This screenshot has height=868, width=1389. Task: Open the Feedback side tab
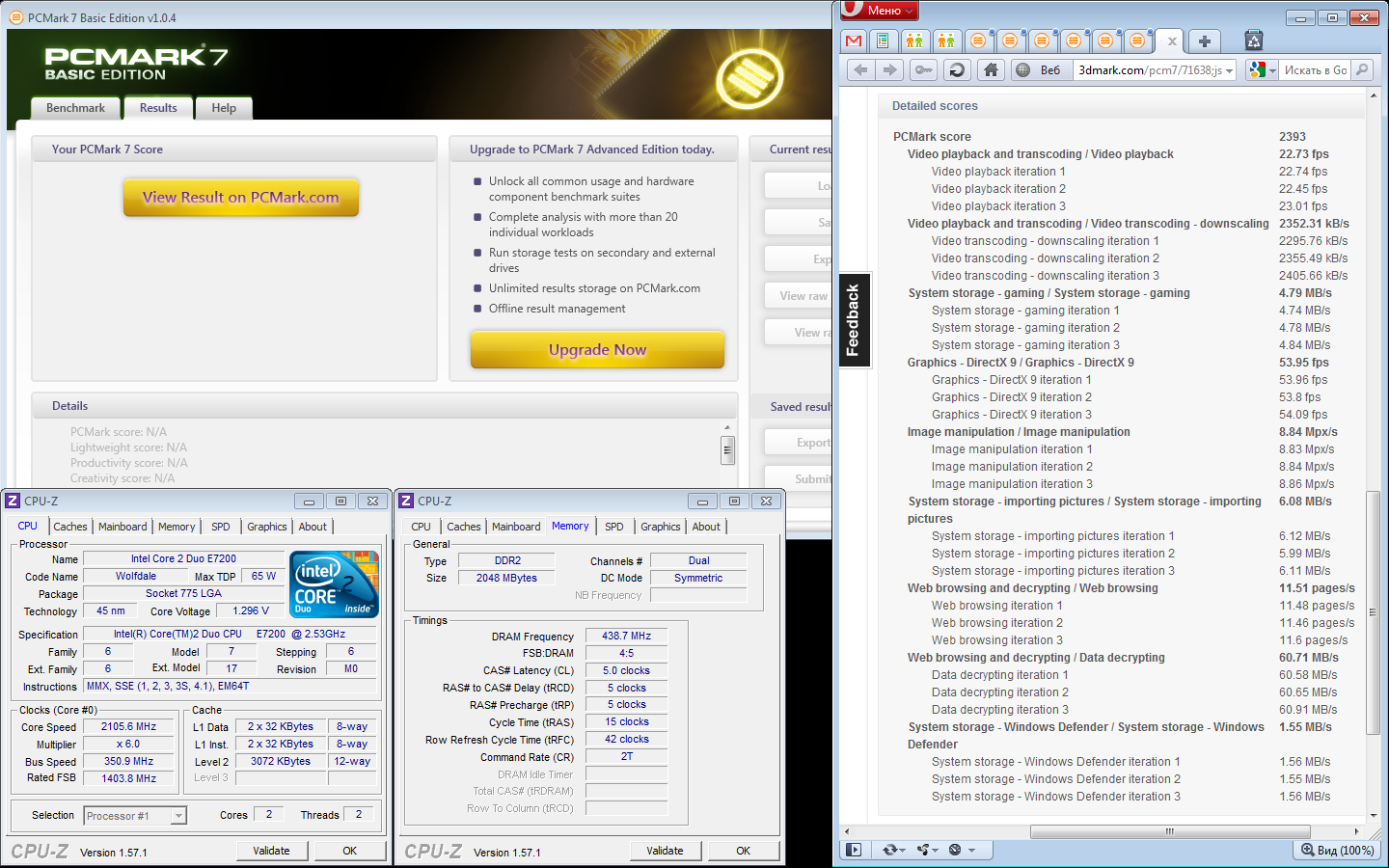(x=854, y=320)
